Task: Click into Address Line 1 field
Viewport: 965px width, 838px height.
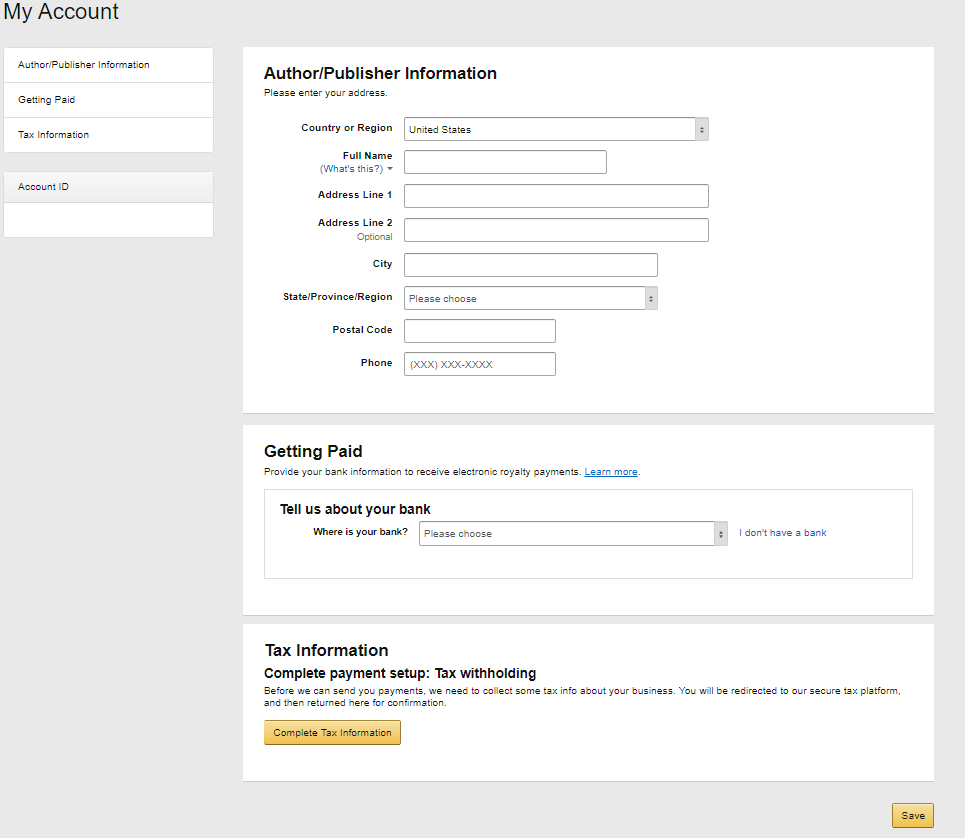Action: coord(556,196)
